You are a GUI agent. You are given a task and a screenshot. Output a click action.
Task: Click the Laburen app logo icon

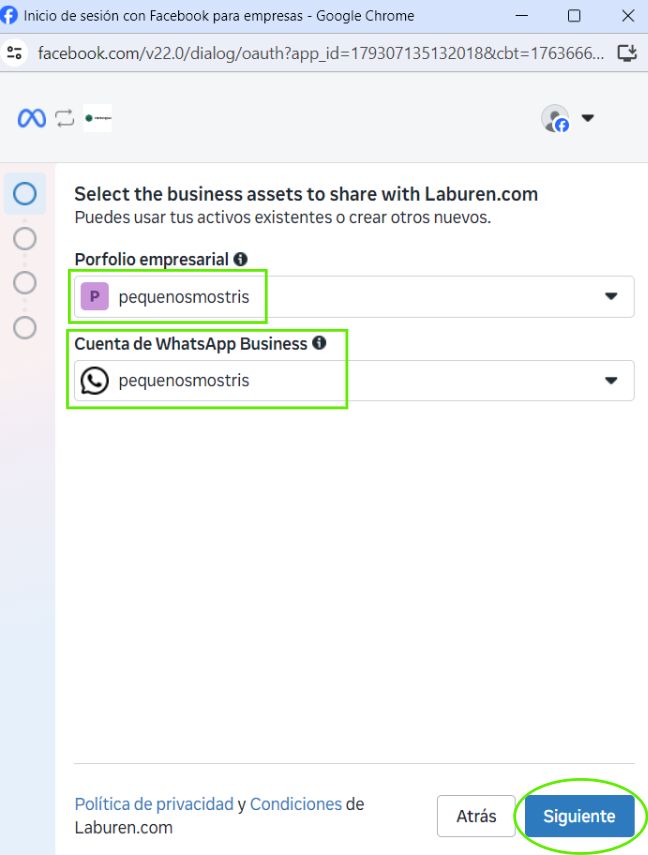point(98,118)
